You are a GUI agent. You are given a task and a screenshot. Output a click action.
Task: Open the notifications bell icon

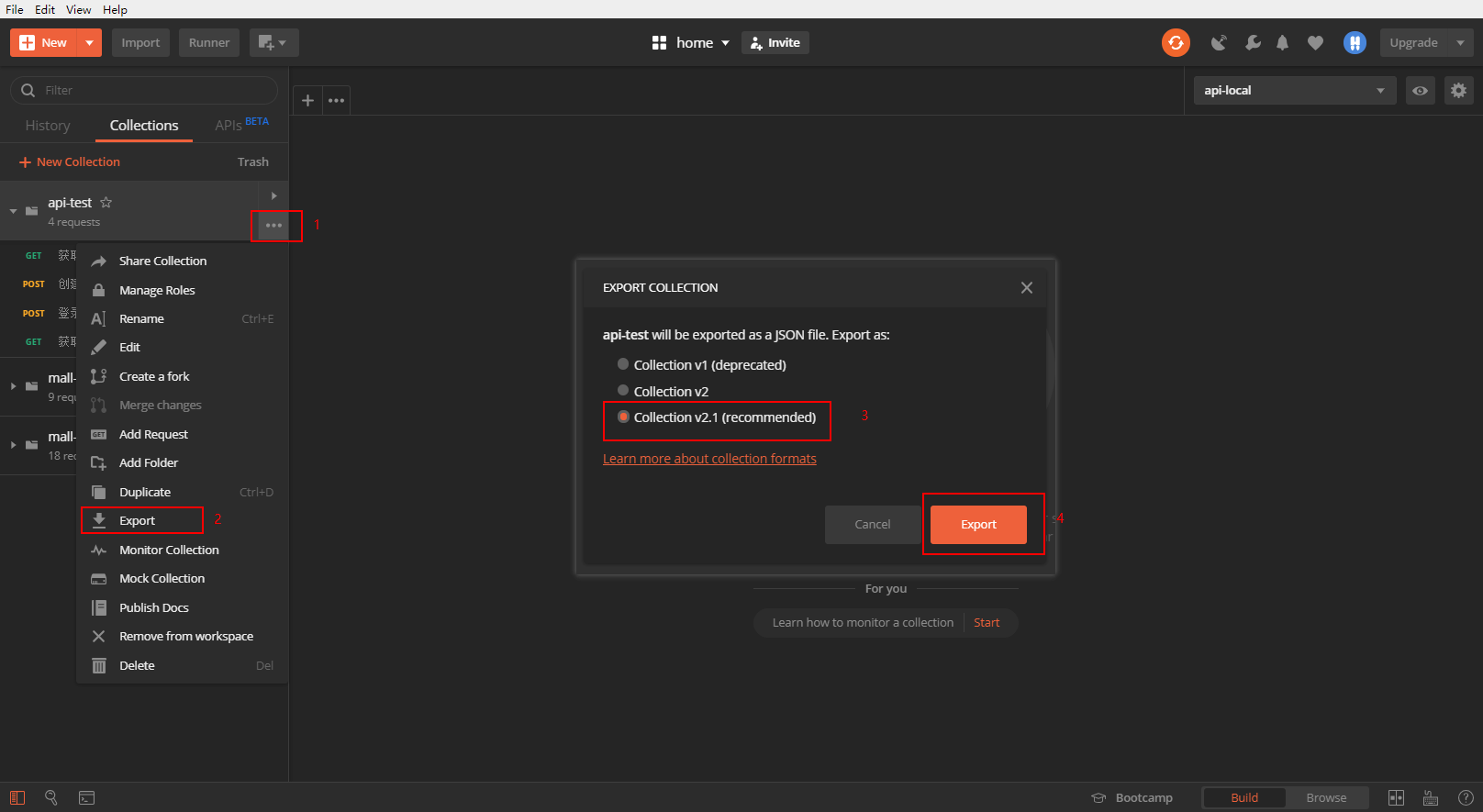pos(1282,42)
